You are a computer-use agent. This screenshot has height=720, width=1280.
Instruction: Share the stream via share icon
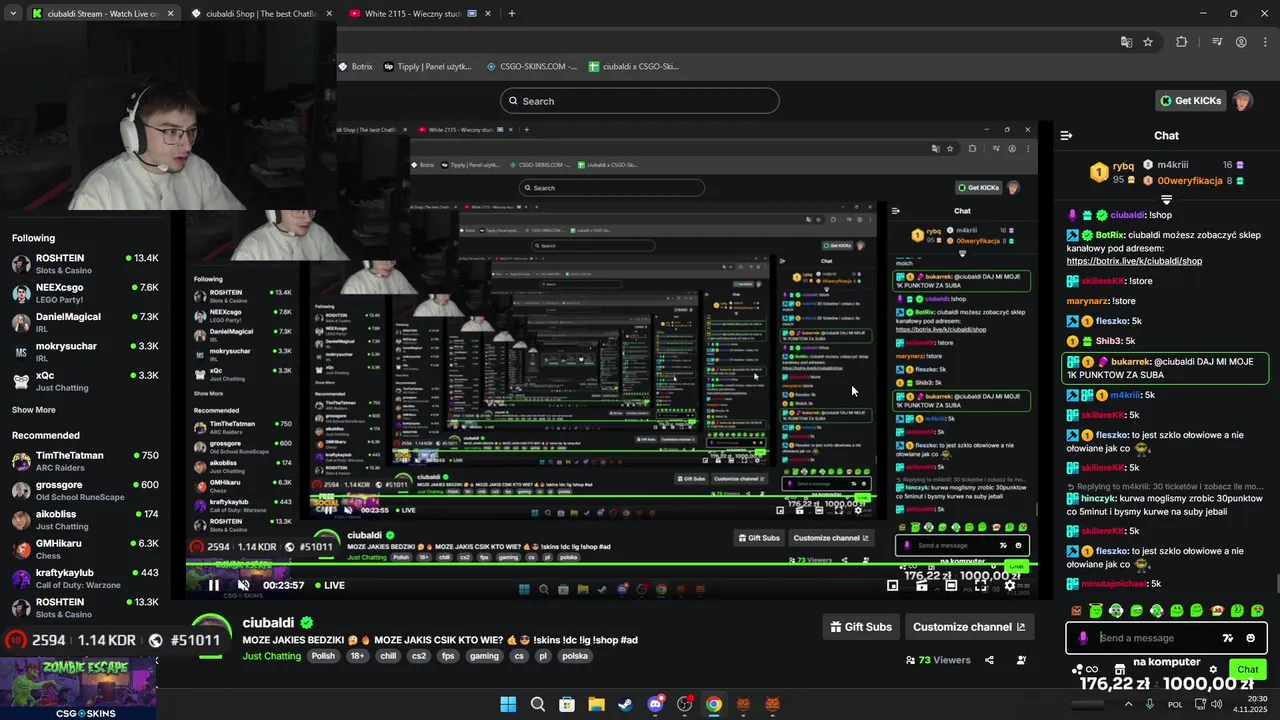(x=989, y=660)
